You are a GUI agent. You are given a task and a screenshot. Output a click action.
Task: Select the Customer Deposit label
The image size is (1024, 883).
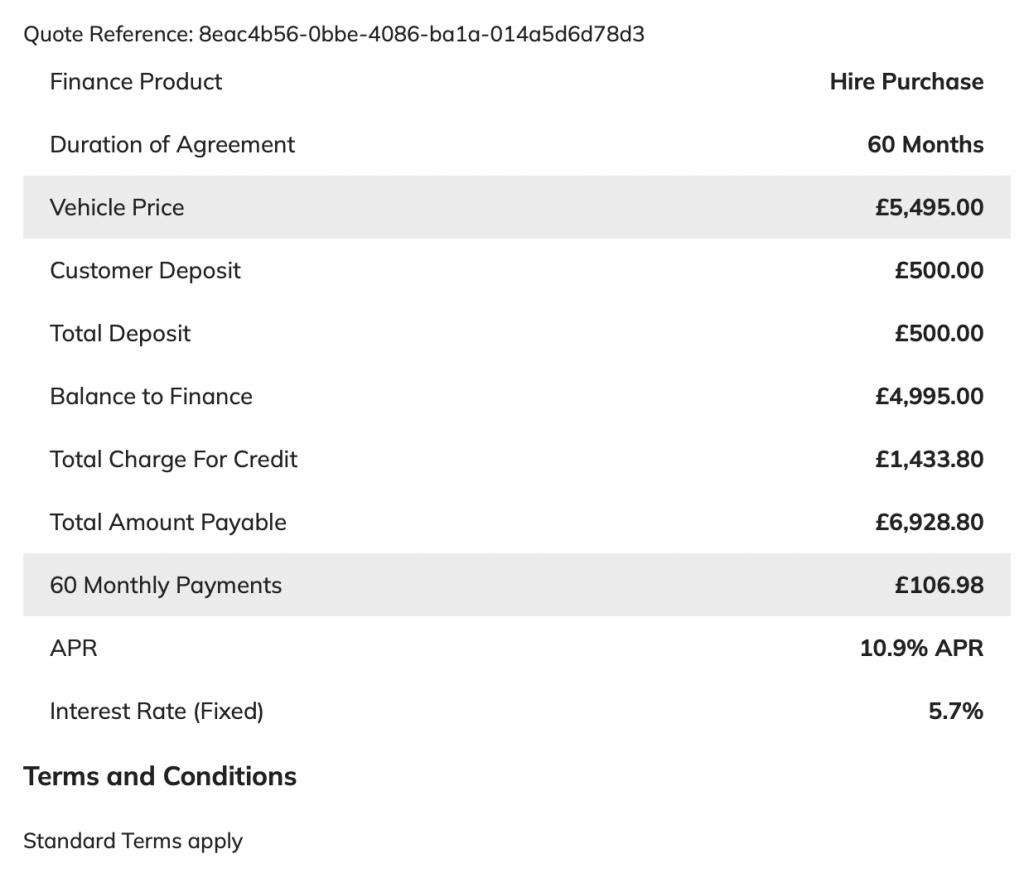click(x=145, y=271)
